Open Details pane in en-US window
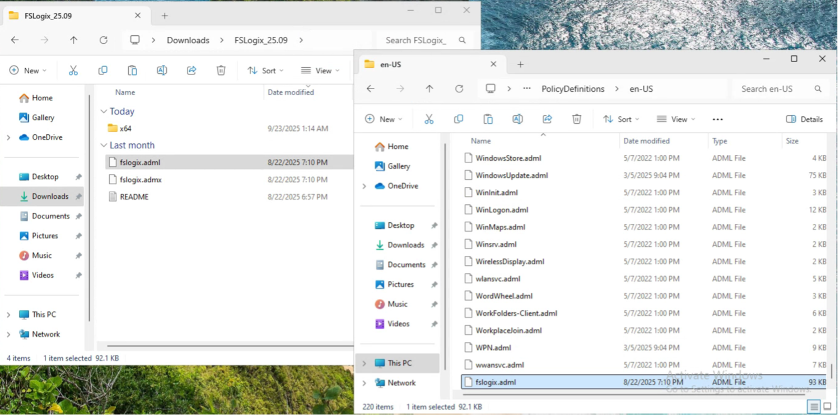Viewport: 840px width, 418px height. pos(804,119)
